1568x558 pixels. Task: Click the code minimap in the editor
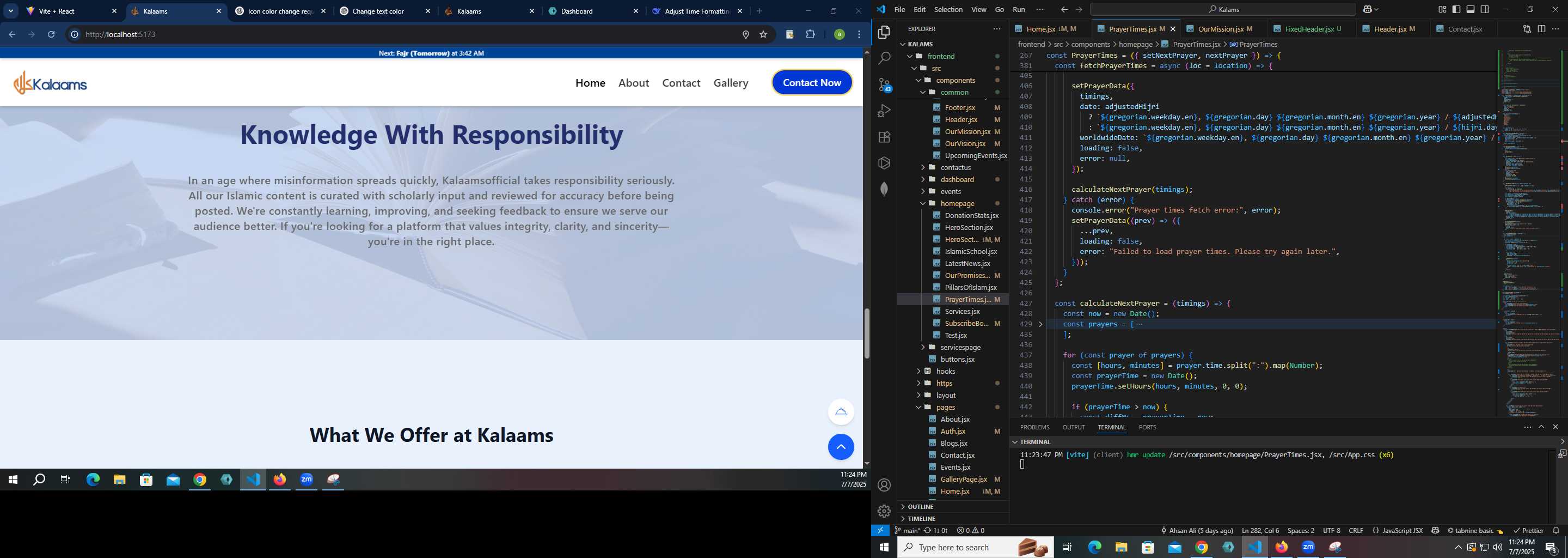pos(1529,233)
